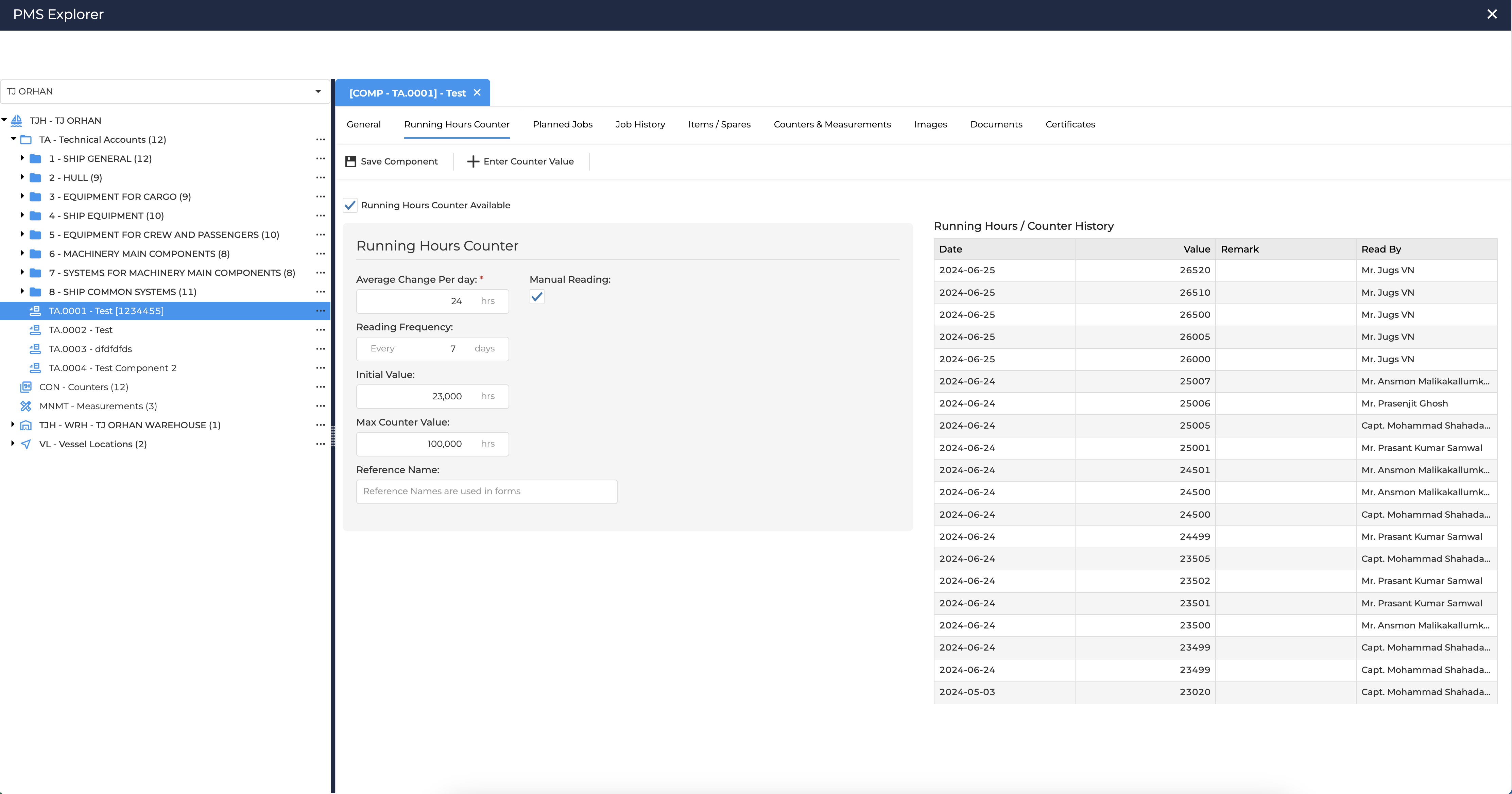1512x794 pixels.
Task: Open the TJ ORHAN vessel dropdown
Action: [x=317, y=91]
